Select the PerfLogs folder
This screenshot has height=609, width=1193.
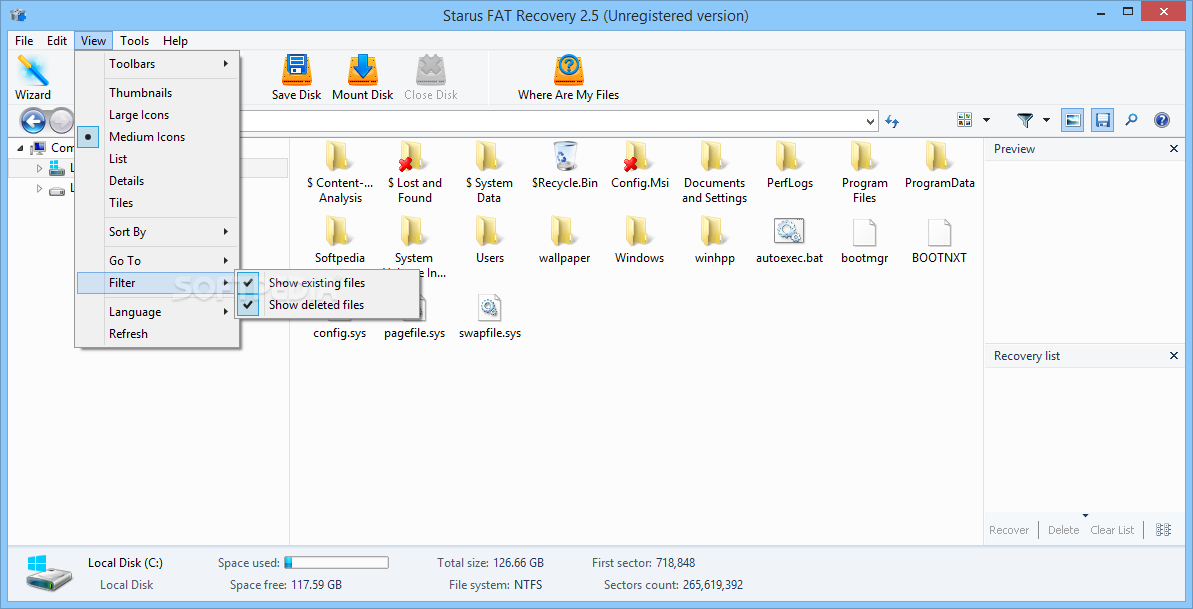tap(790, 164)
